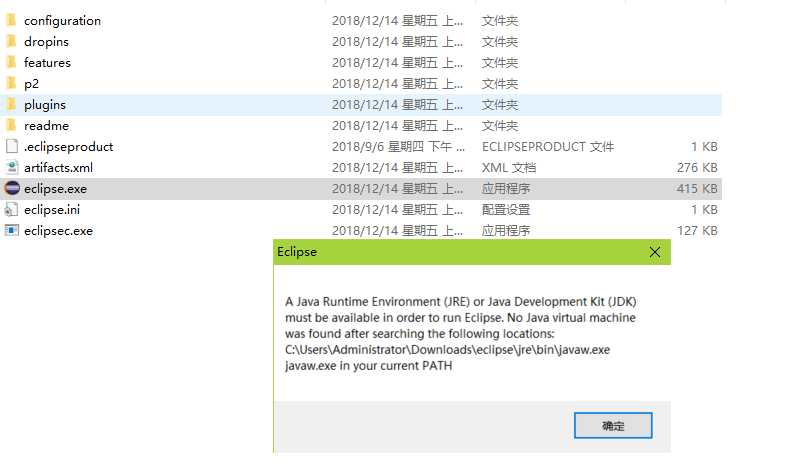Click the .eclipseproduct blank file icon
This screenshot has width=795, height=471.
point(11,147)
